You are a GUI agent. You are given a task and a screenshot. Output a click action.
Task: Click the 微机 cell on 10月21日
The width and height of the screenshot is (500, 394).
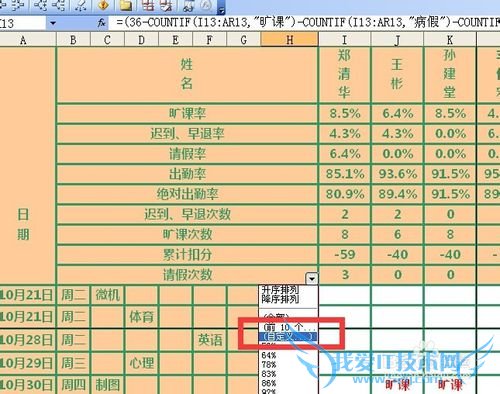[107, 295]
